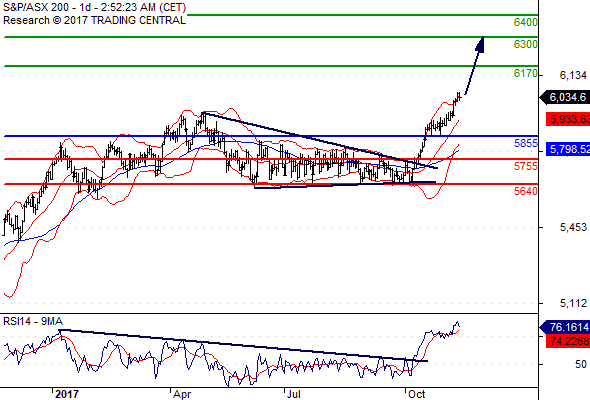The height and width of the screenshot is (400, 590).
Task: Click the S&P/ASX 200 chart title
Action: coord(36,8)
